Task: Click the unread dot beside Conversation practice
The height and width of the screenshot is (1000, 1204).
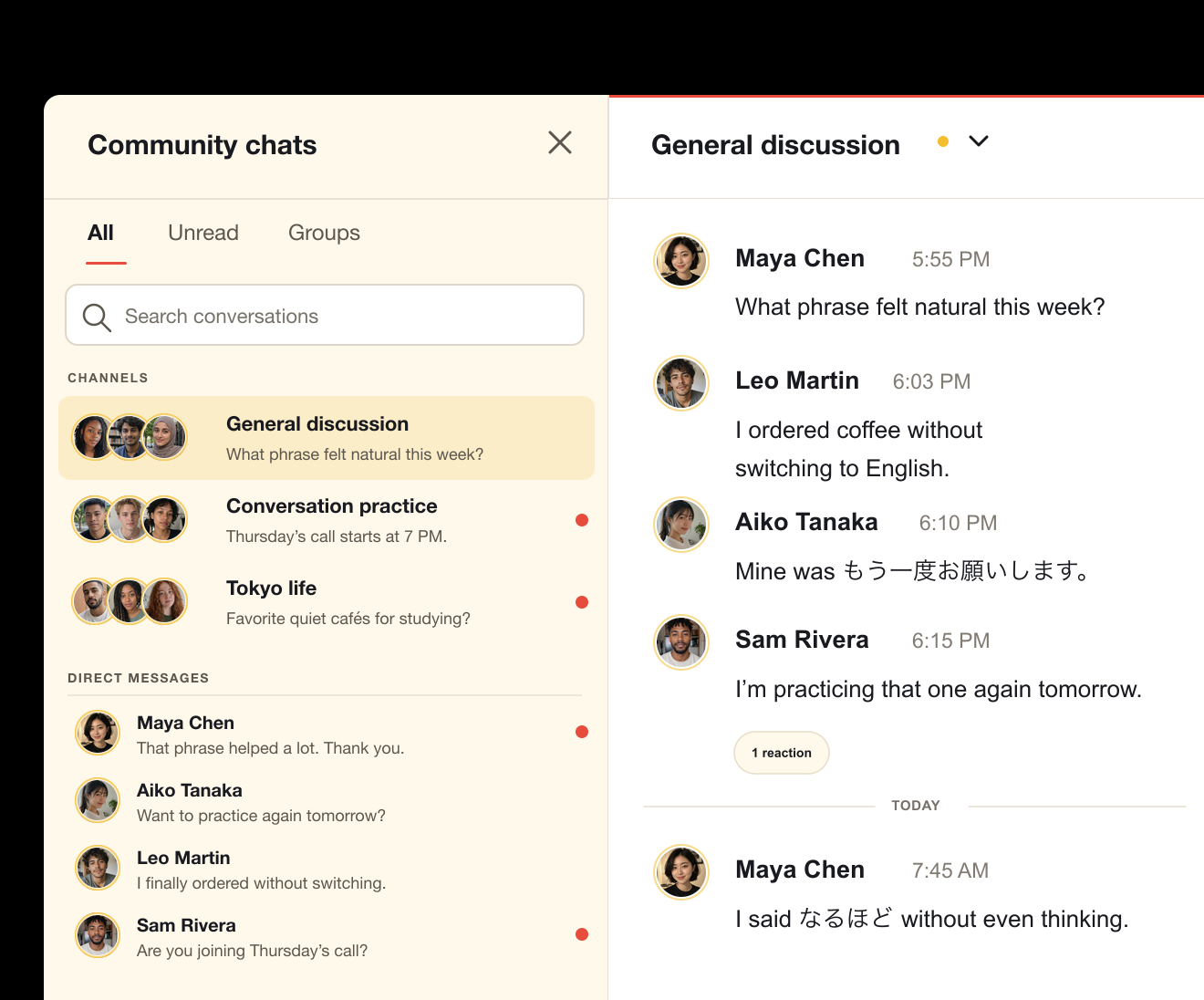Action: click(582, 520)
